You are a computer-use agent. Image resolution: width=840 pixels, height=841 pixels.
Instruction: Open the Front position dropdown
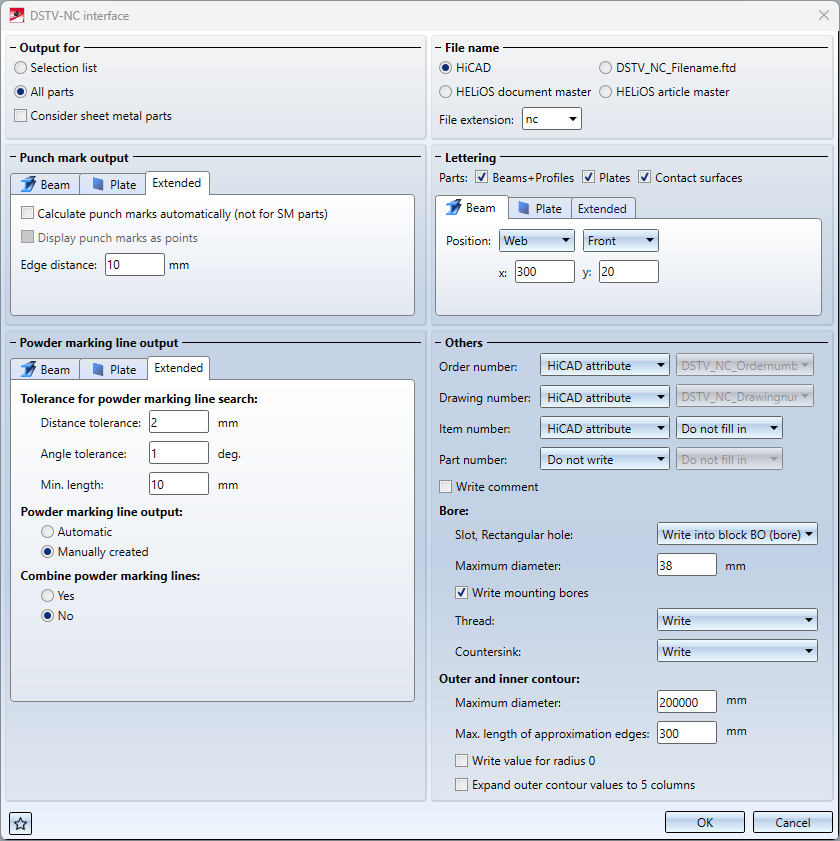[621, 240]
